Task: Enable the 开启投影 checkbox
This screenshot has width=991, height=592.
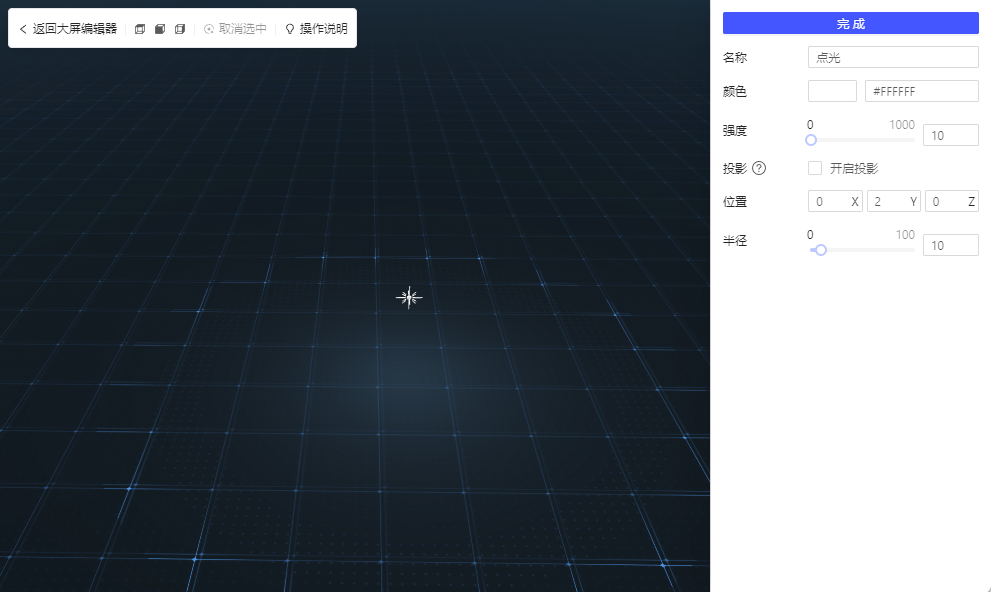Action: click(815, 168)
